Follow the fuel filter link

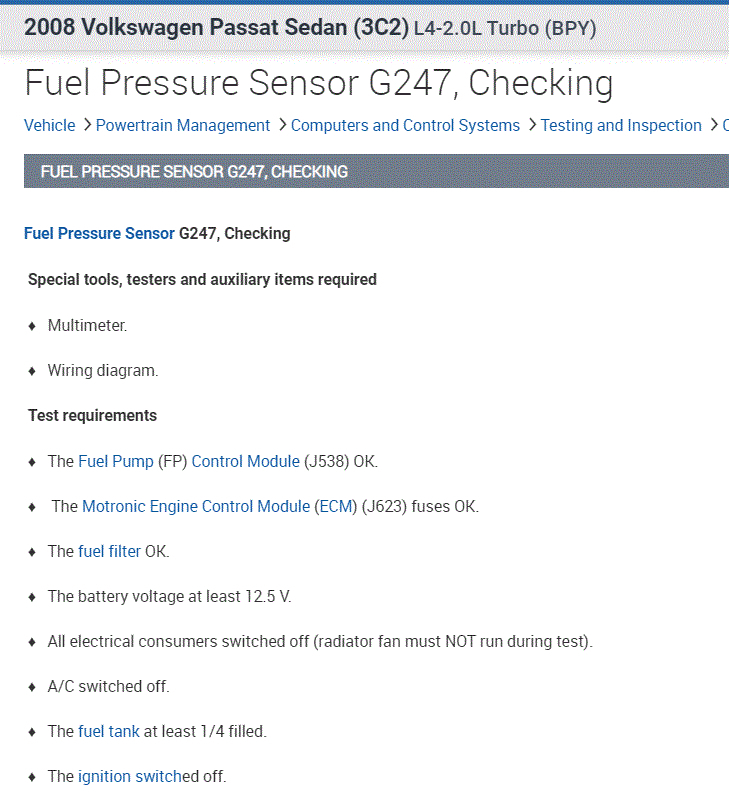[x=109, y=551]
